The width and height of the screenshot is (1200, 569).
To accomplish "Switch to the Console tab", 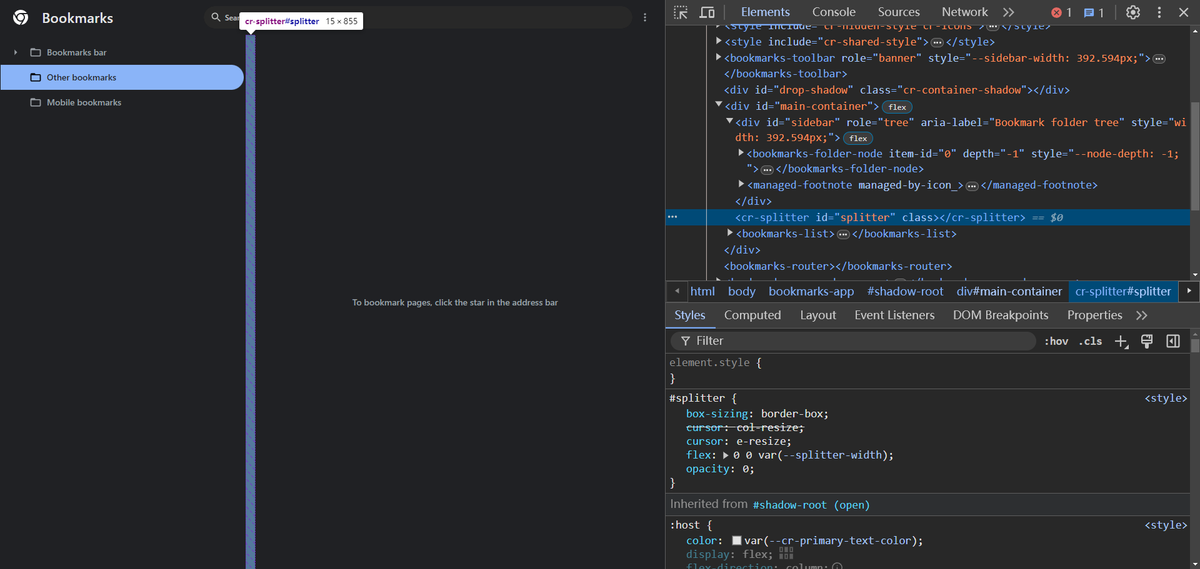I will click(833, 12).
